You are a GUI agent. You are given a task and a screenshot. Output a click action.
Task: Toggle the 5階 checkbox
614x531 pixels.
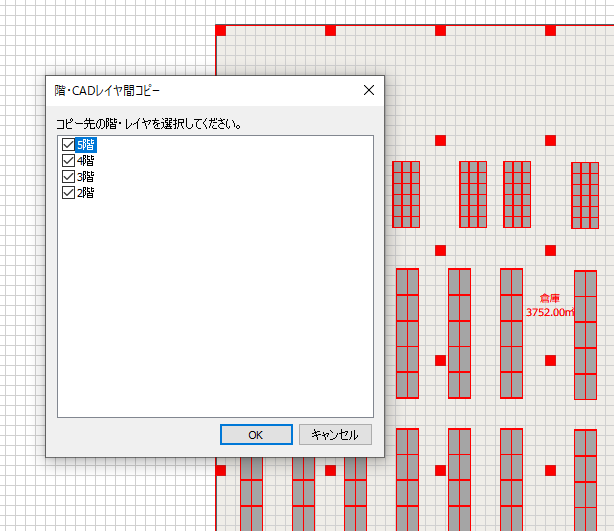point(68,145)
